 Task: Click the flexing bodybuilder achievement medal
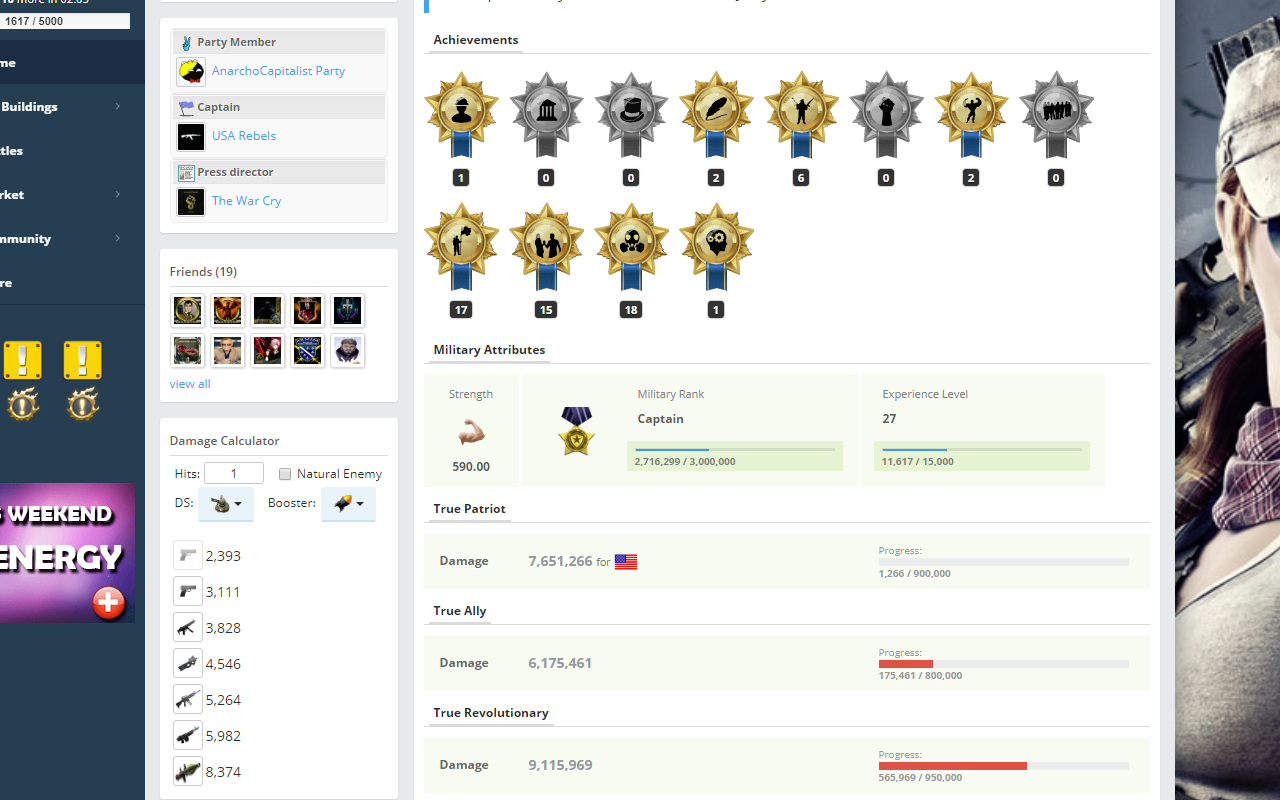[x=971, y=114]
